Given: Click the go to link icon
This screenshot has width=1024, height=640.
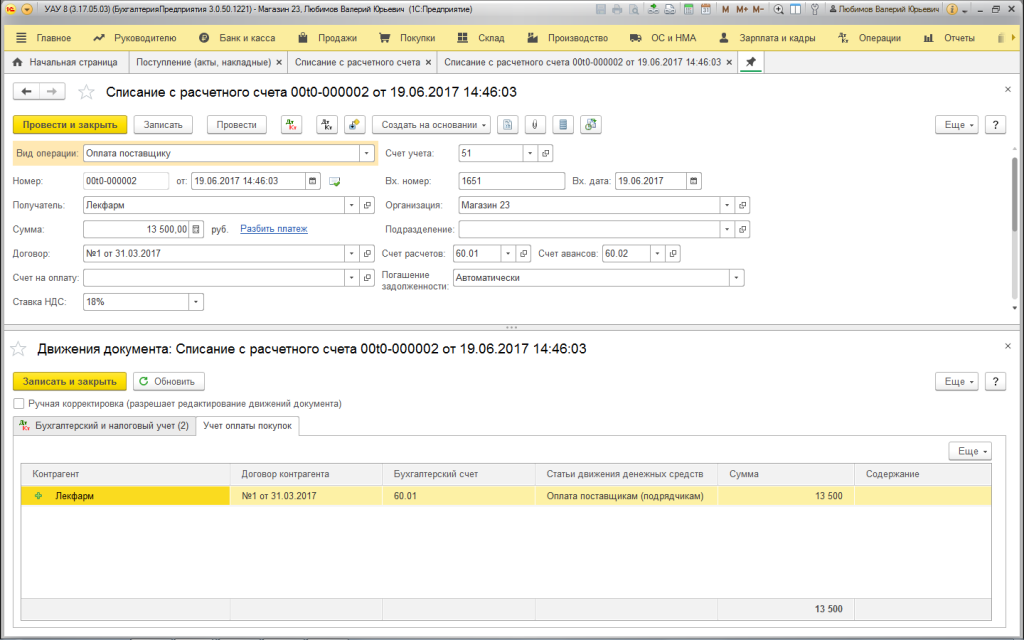Looking at the screenshot, I should (x=670, y=10).
